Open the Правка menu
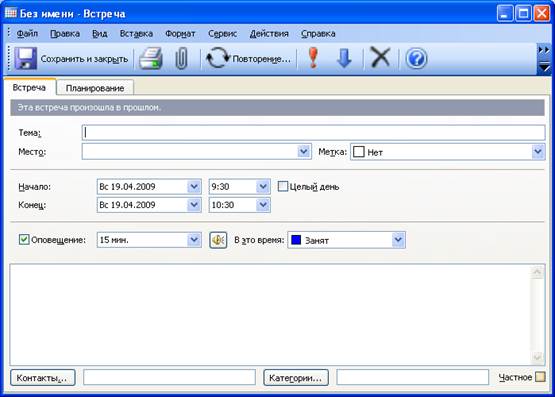This screenshot has width=555, height=397. tap(65, 34)
